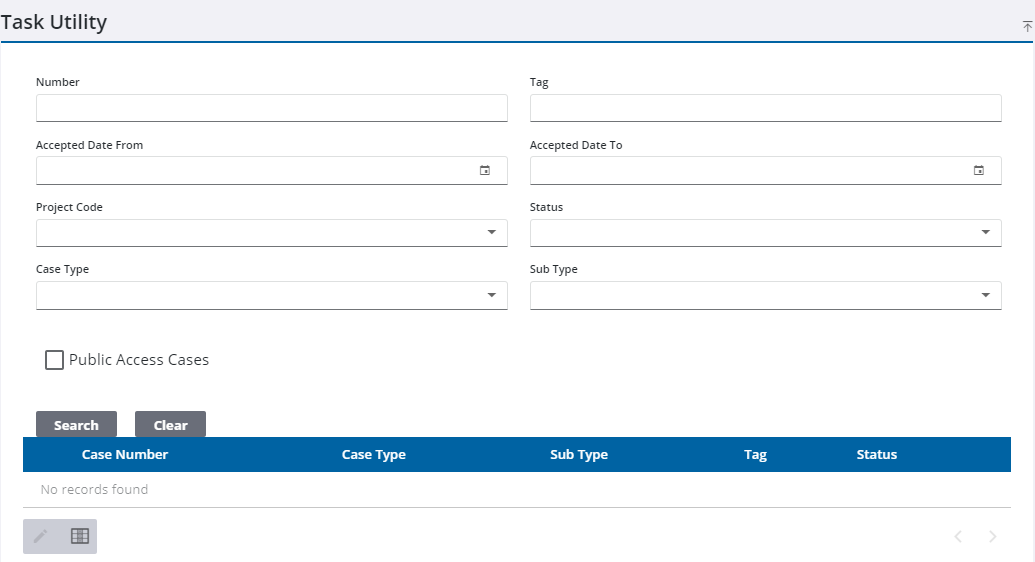Screen dimensions: 1035x562
Task: Open the Sub Type dropdown
Action: [x=985, y=295]
